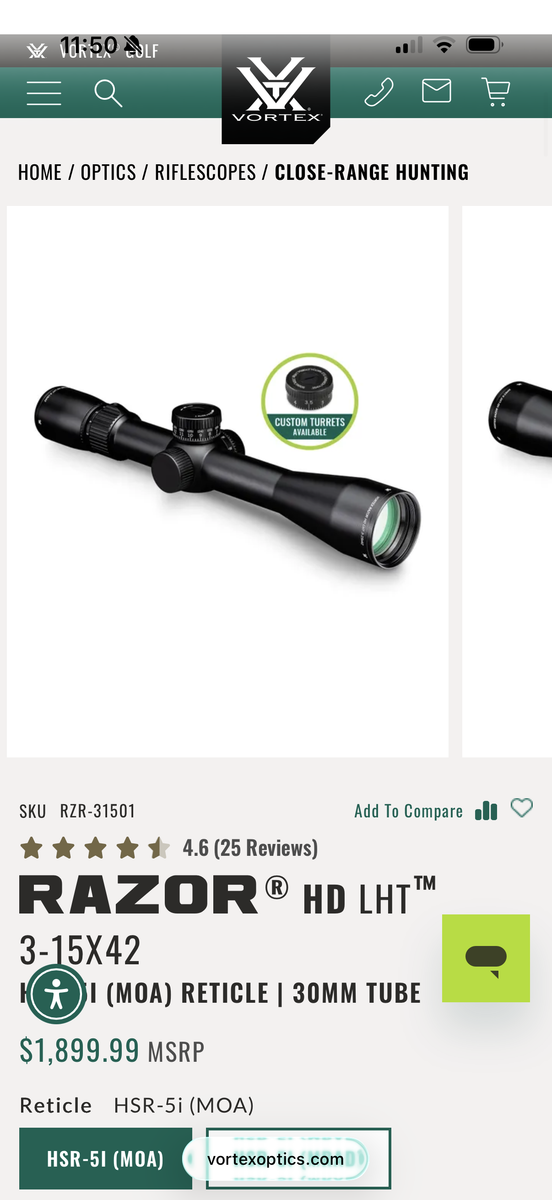This screenshot has width=552, height=1200.
Task: Tap the main riflescope product image
Action: (x=228, y=481)
